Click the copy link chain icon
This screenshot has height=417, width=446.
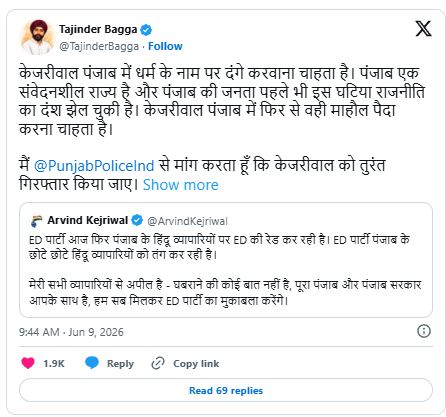(158, 363)
